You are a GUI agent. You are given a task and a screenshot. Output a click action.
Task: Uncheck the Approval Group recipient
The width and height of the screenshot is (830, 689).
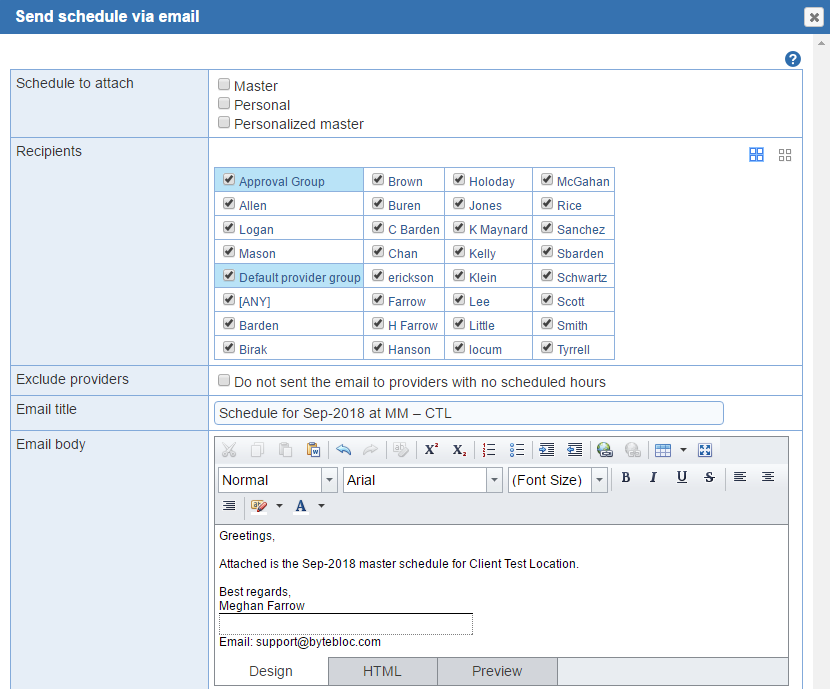(x=229, y=179)
